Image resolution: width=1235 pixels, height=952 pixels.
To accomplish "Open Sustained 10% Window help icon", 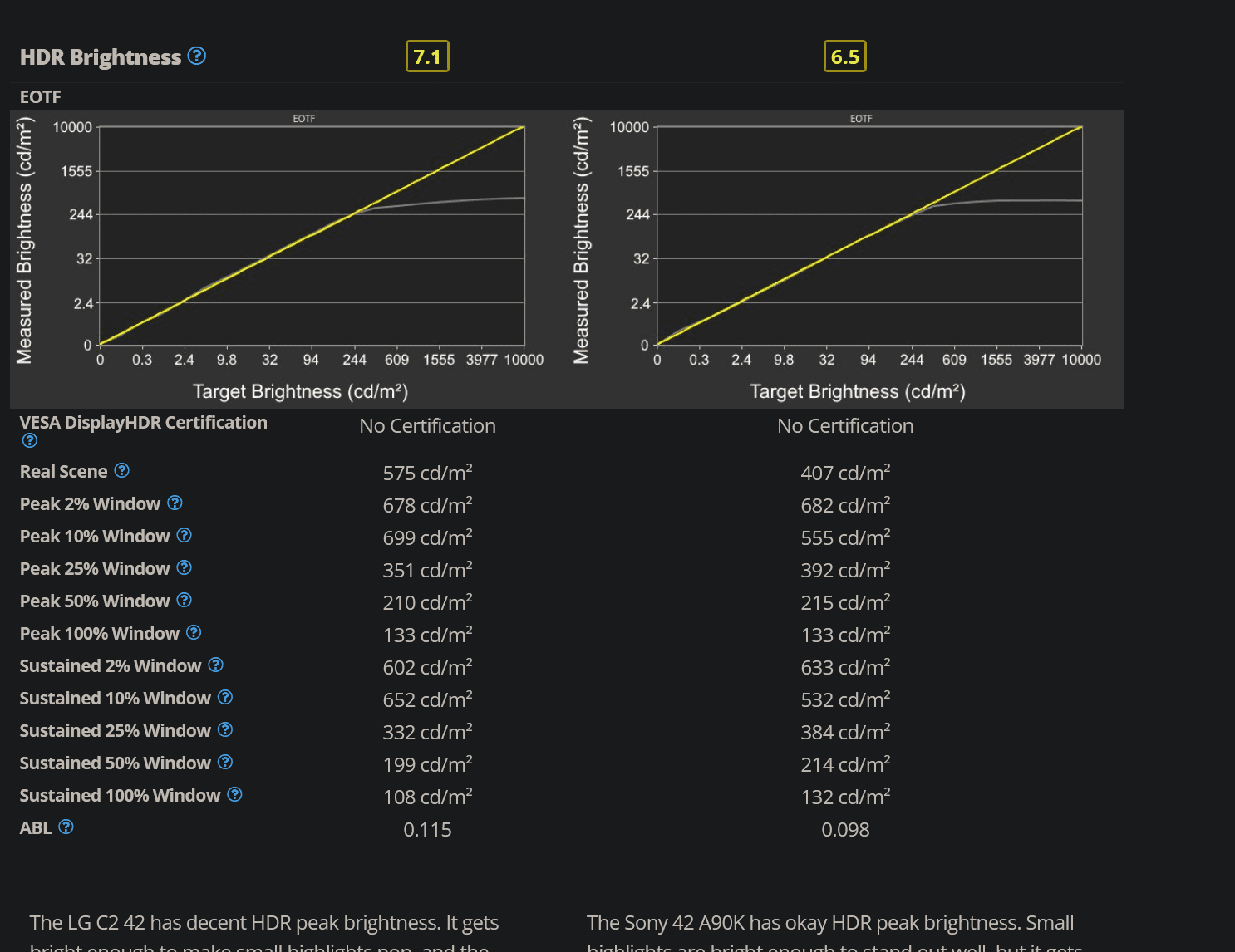I will click(x=225, y=697).
